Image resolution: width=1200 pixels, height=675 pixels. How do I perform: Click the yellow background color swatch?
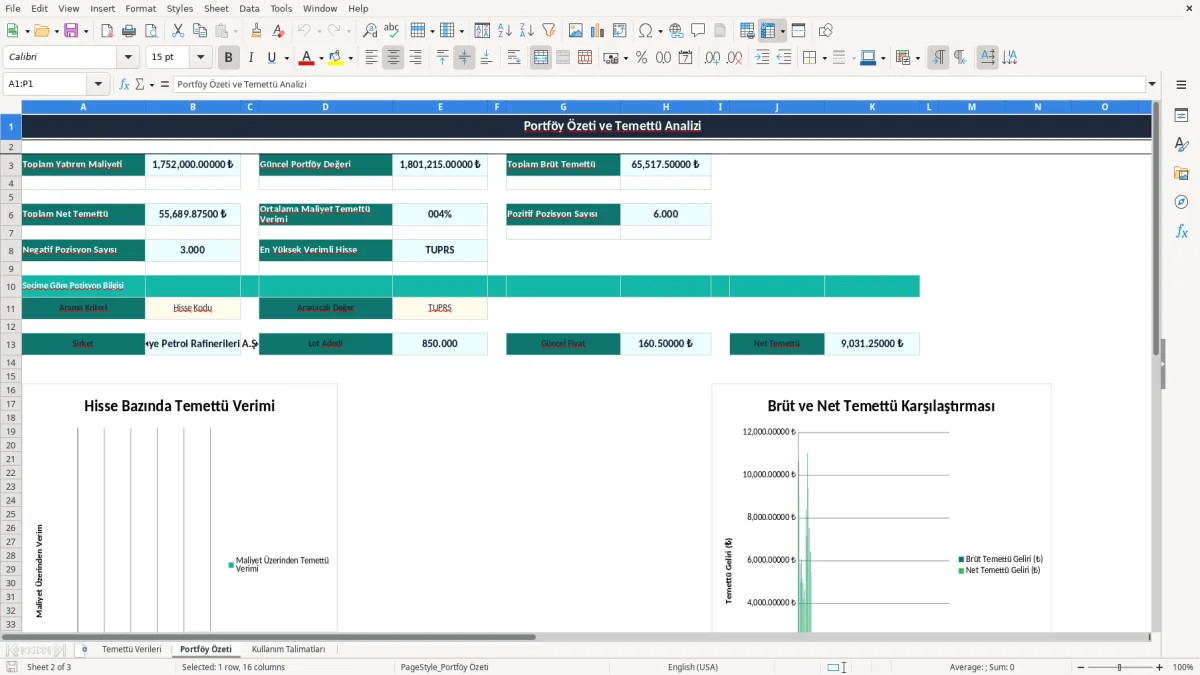[x=336, y=58]
